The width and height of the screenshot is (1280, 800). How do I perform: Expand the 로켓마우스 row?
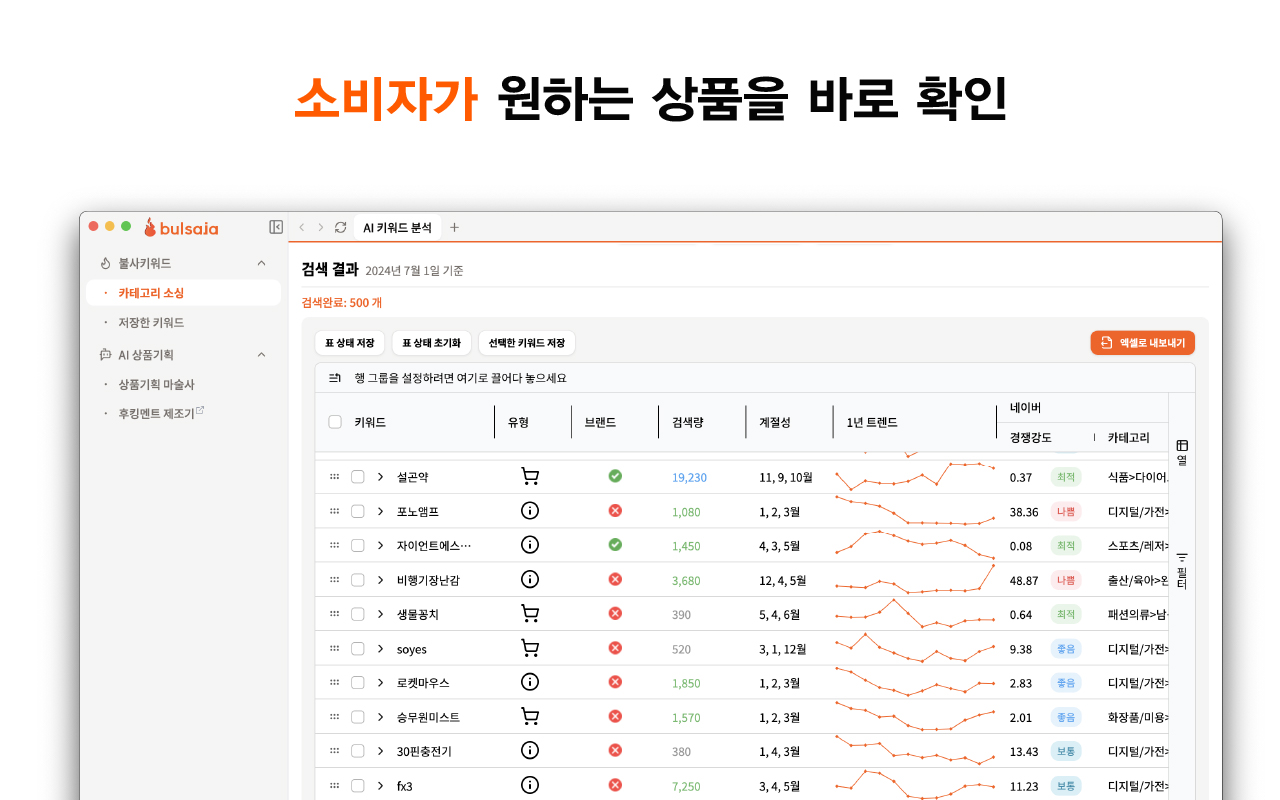(x=381, y=682)
